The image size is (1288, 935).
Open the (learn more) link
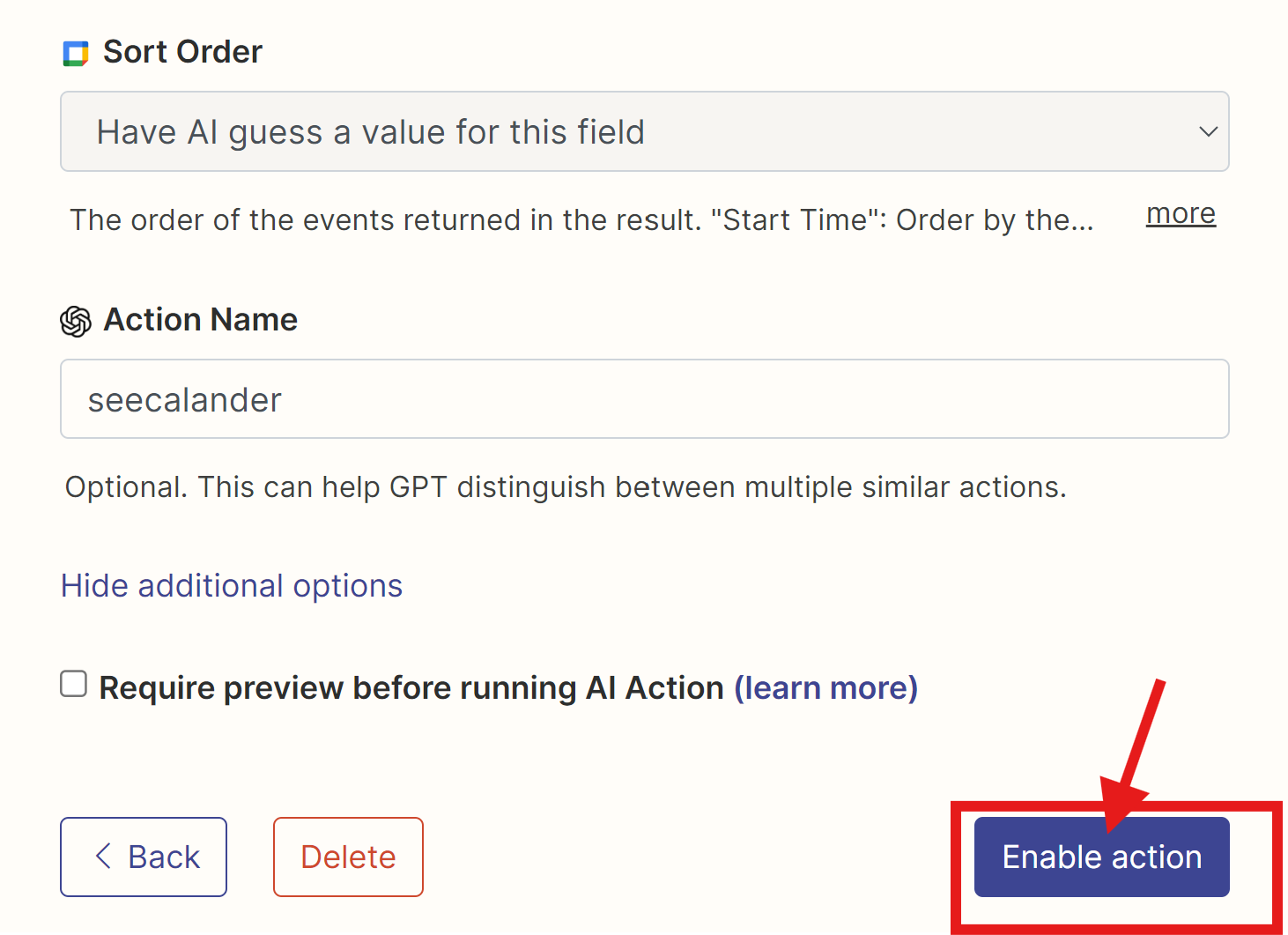826,687
